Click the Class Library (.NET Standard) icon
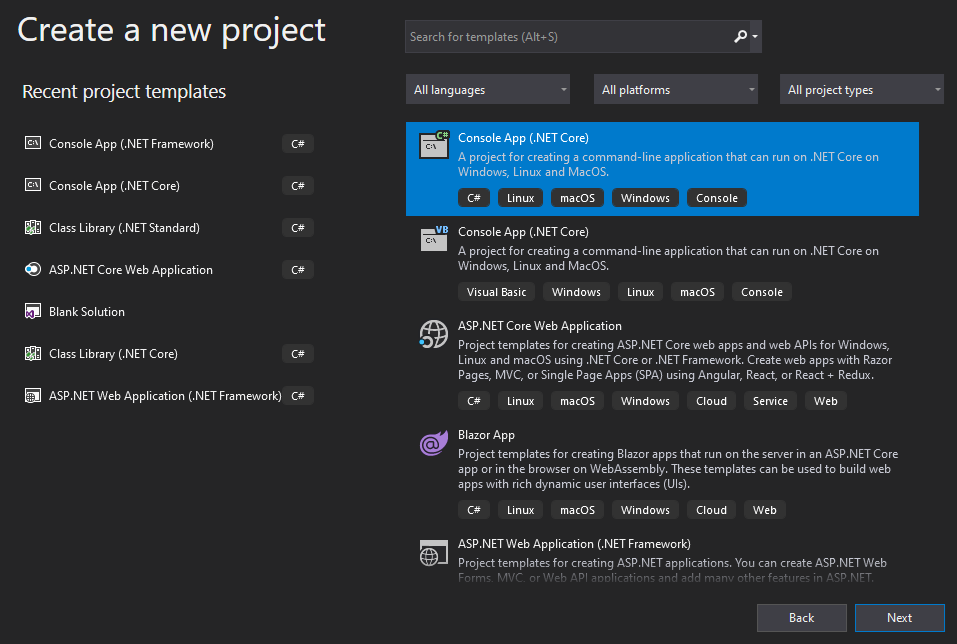 (33, 228)
